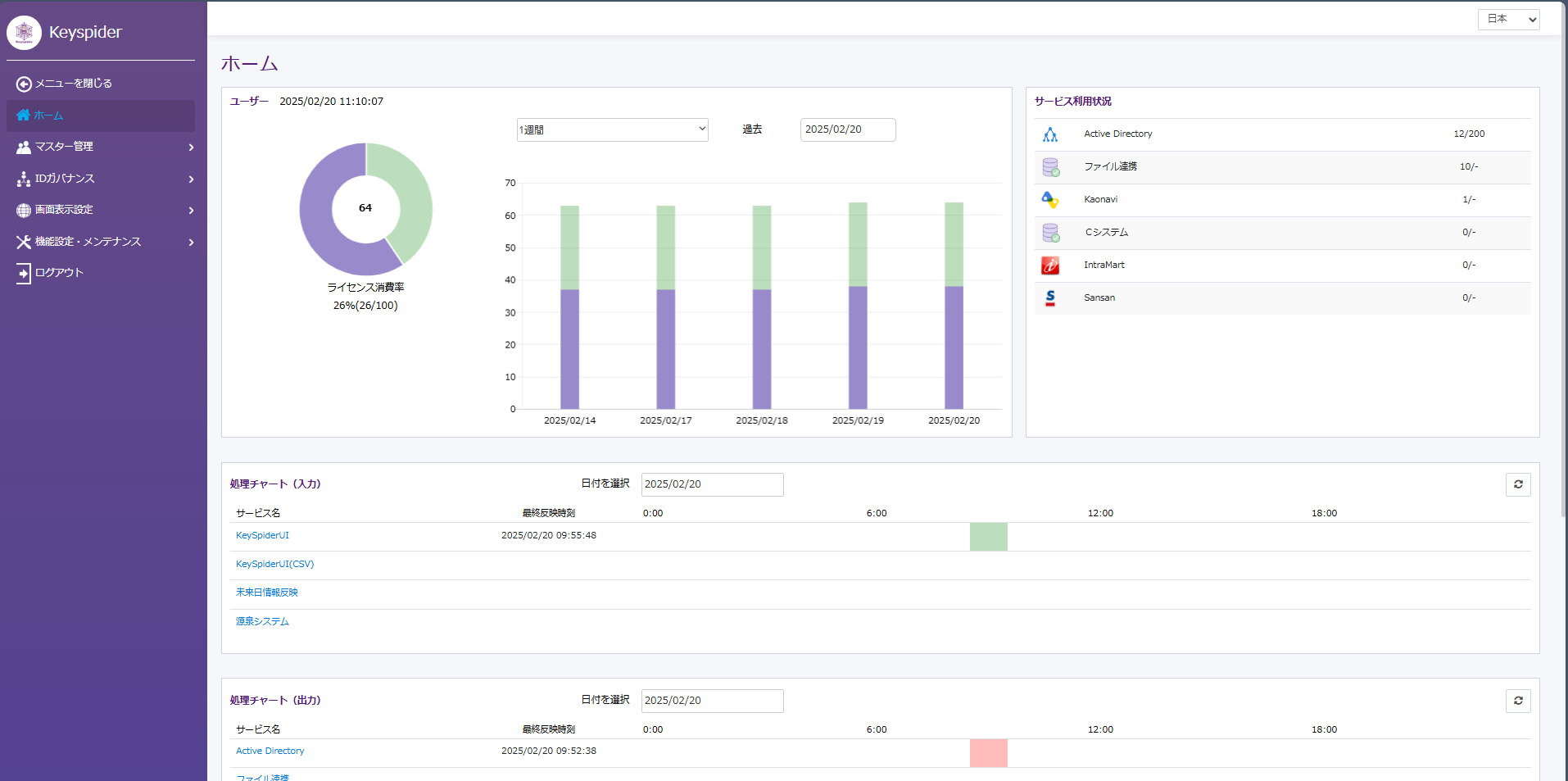1568x781 pixels.
Task: Click the ファイル連携 database icon
Action: point(1050,167)
